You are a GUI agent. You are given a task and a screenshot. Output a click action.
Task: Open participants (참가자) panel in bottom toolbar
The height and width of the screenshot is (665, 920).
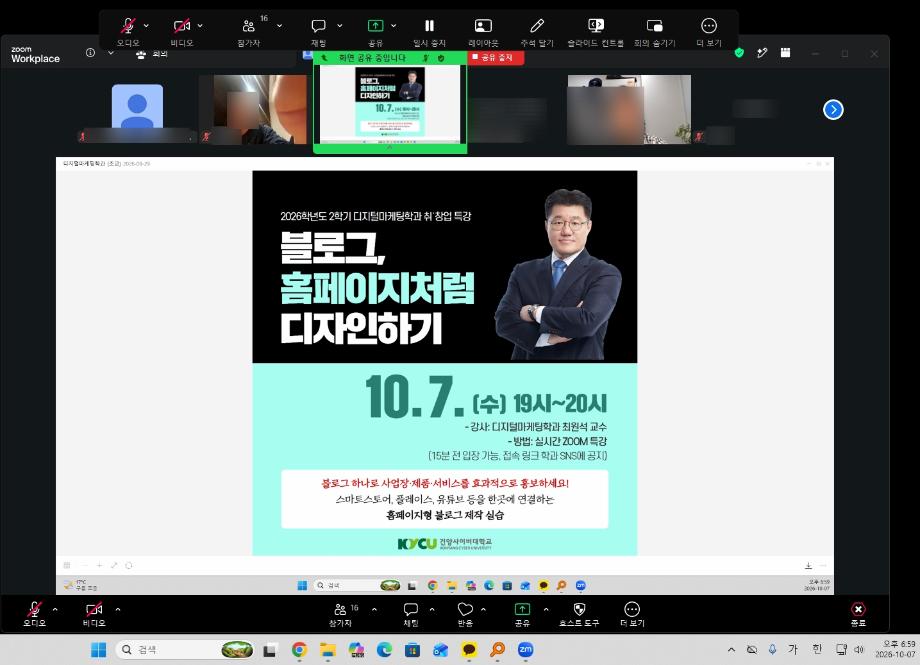340,614
